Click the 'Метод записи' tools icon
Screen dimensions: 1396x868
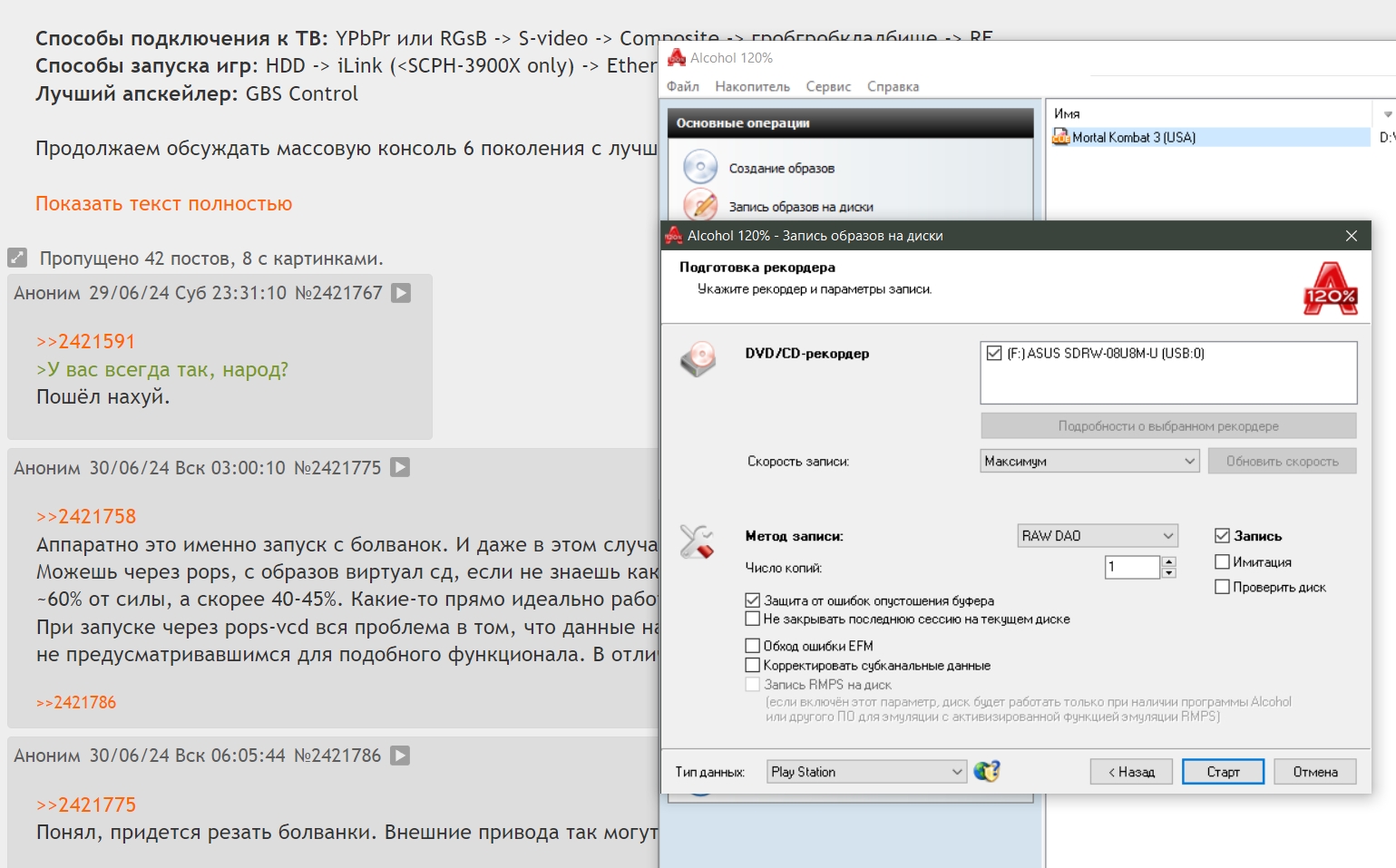pos(697,541)
